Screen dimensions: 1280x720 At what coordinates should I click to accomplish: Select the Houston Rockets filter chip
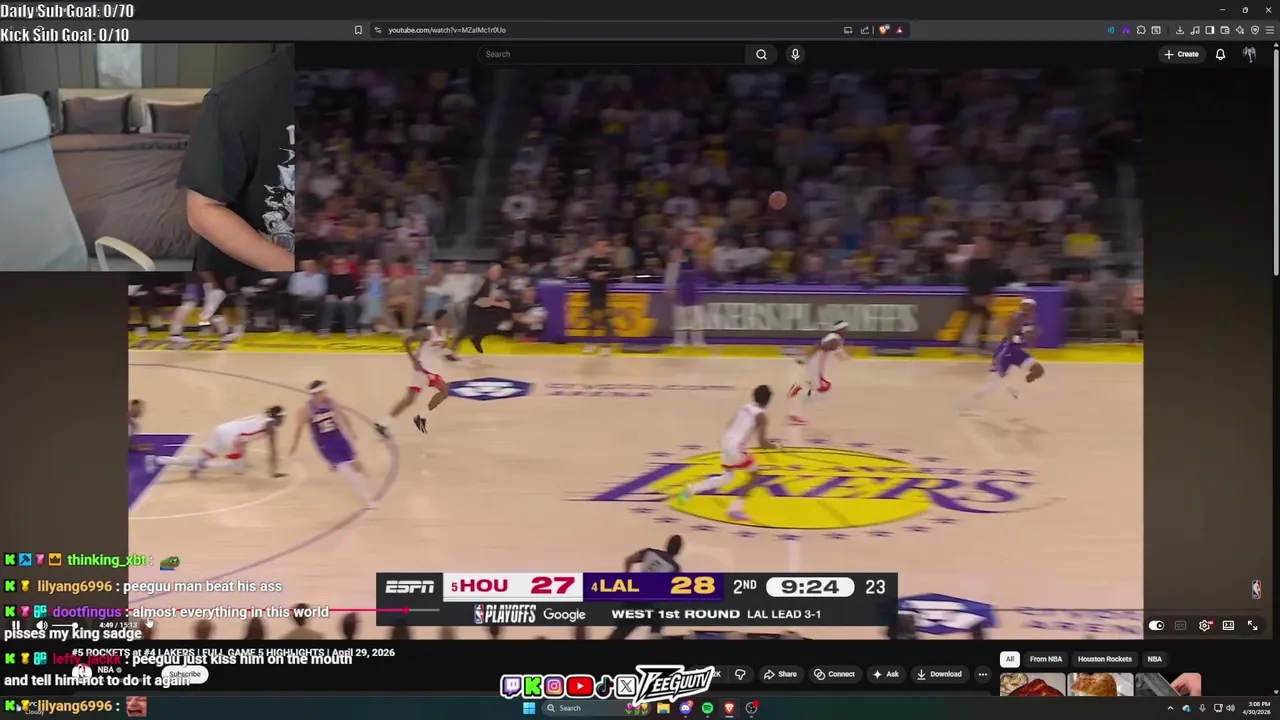pos(1104,659)
